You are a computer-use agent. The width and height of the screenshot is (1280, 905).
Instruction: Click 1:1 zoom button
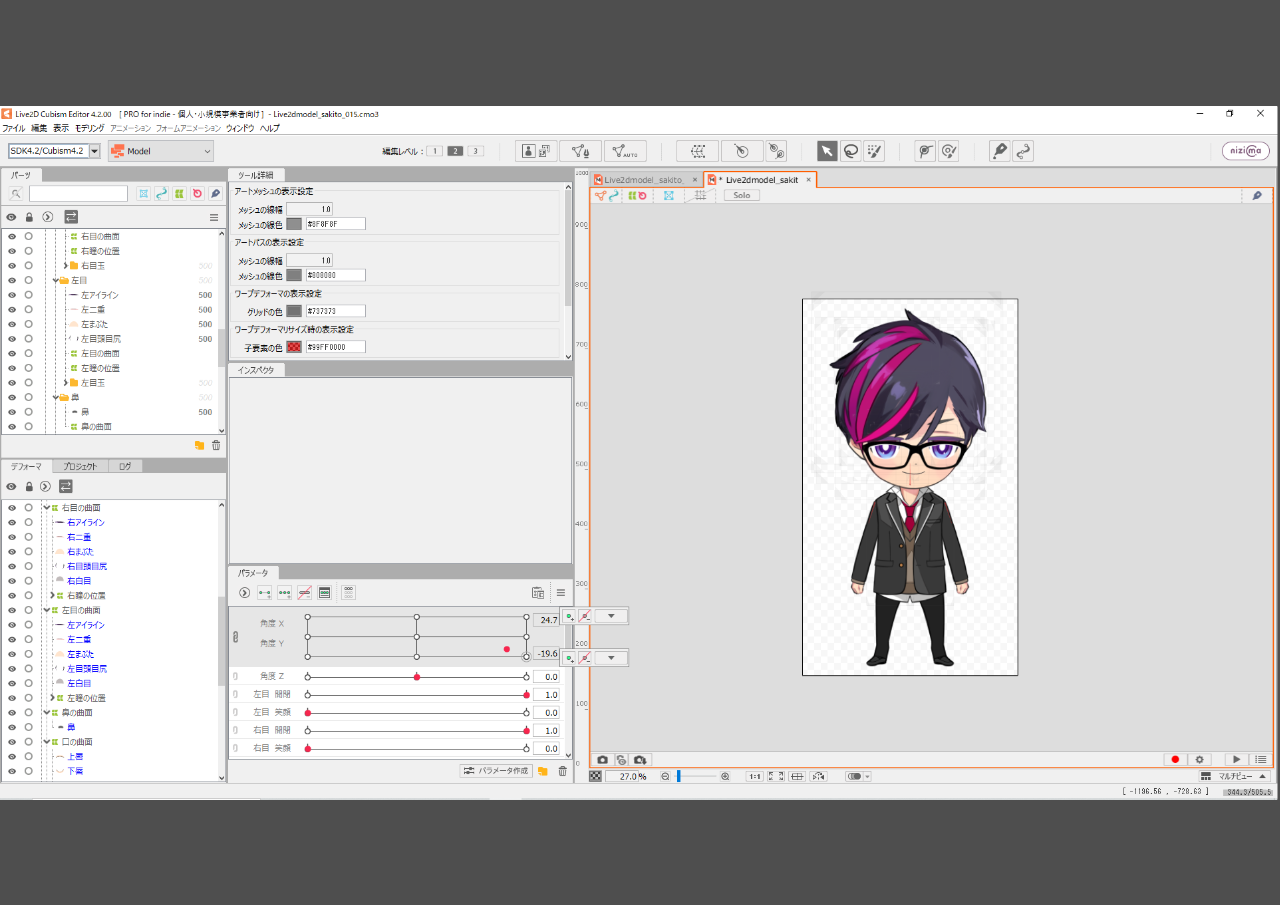(755, 776)
